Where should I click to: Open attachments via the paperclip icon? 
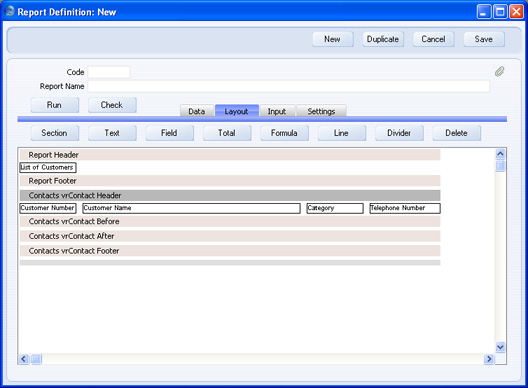pos(499,71)
